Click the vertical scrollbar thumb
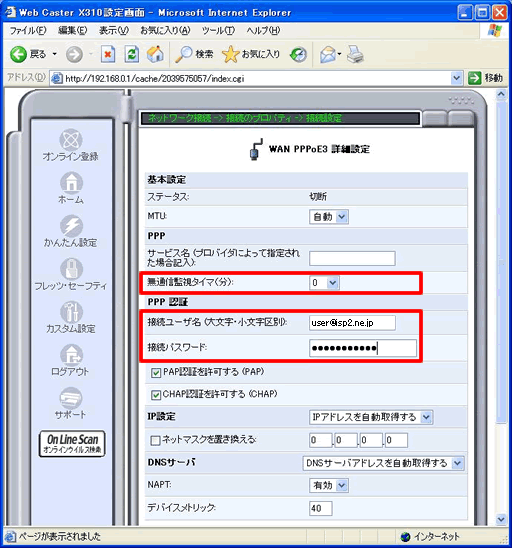Viewport: 512px width, 548px height. coord(501,262)
